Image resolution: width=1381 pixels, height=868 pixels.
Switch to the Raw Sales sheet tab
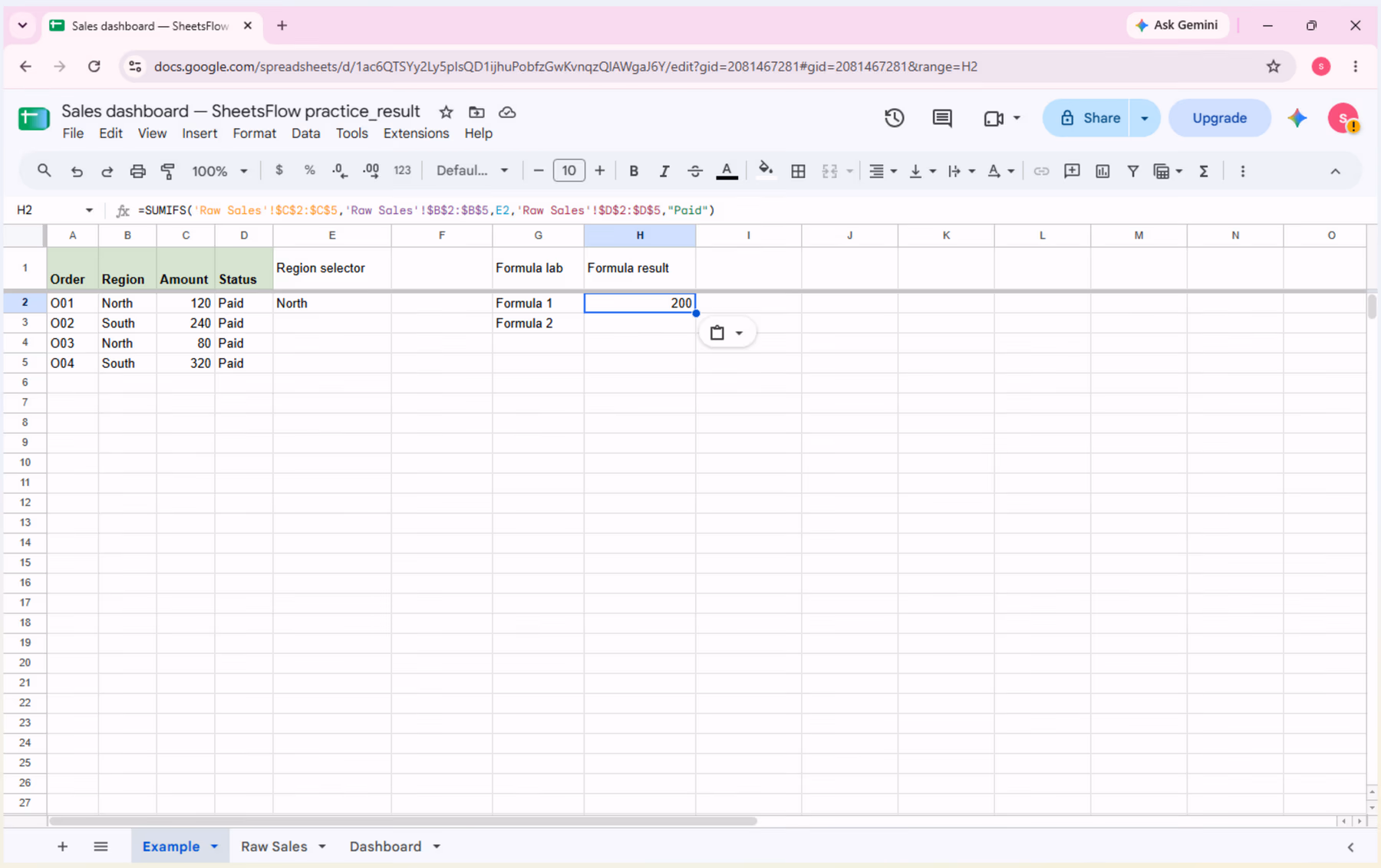coord(274,847)
